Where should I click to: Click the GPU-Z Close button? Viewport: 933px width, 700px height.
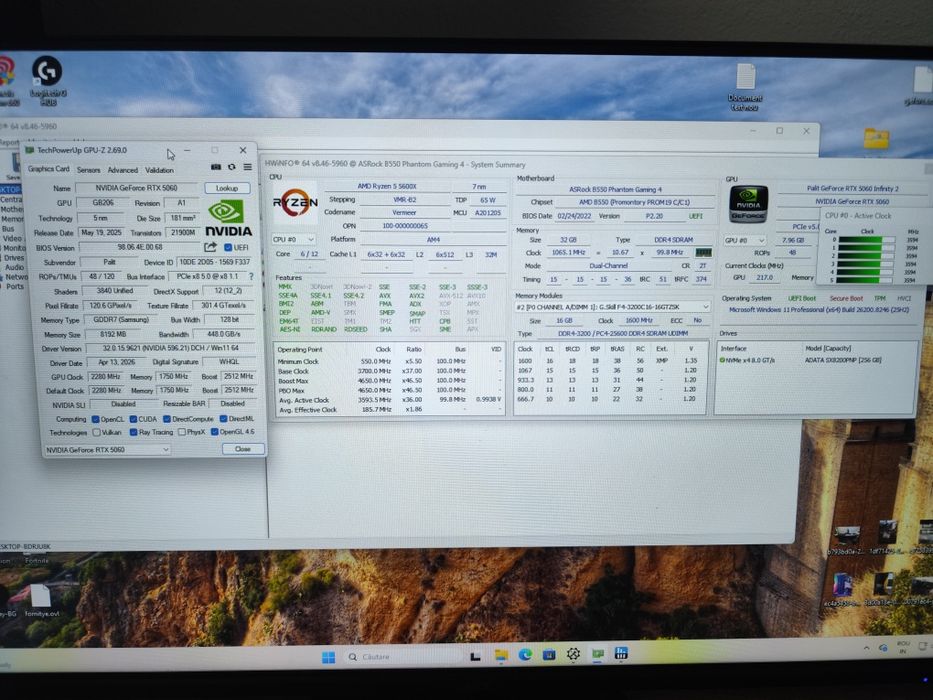[x=243, y=449]
